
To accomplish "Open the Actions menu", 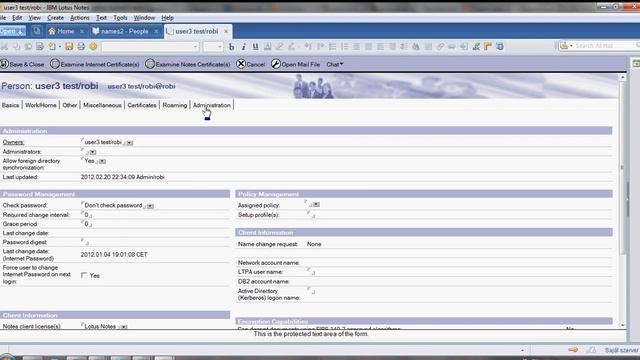I will tap(80, 18).
